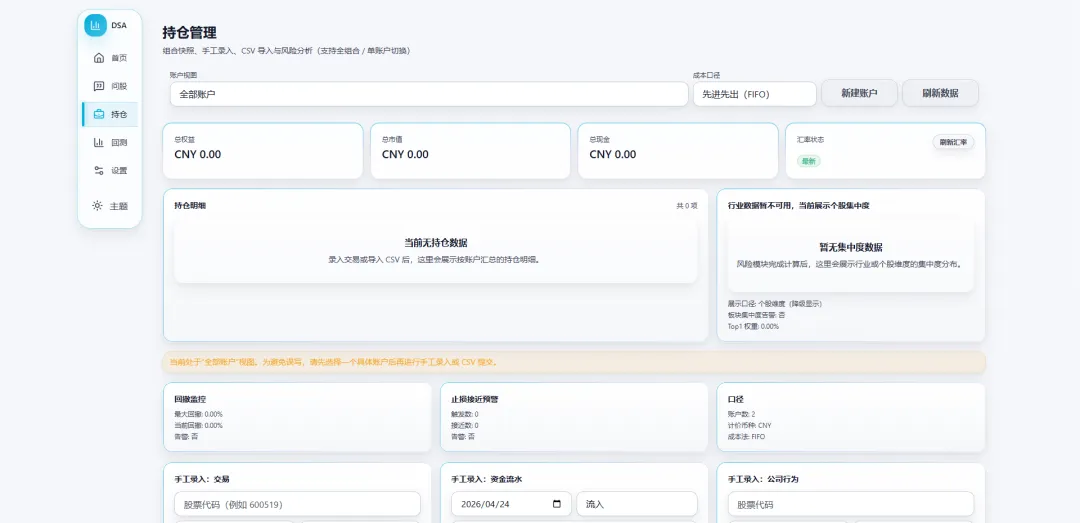Click the 触发数: 0 line
This screenshot has height=523, width=1080.
pyautogui.click(x=465, y=414)
